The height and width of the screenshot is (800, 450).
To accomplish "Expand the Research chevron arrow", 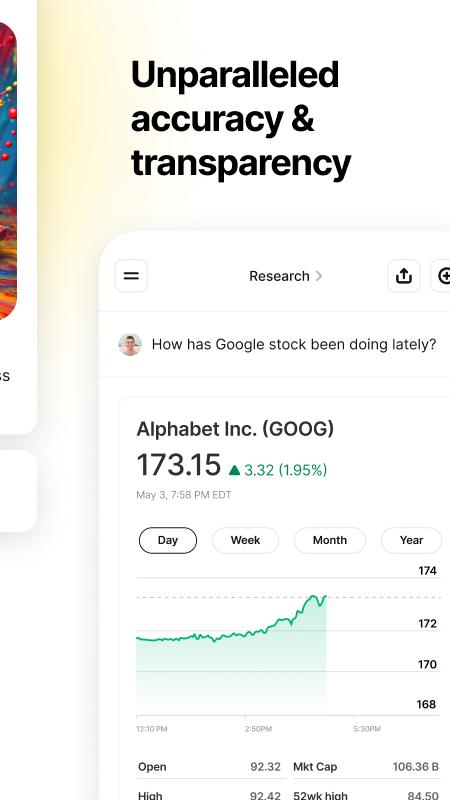I will point(319,276).
